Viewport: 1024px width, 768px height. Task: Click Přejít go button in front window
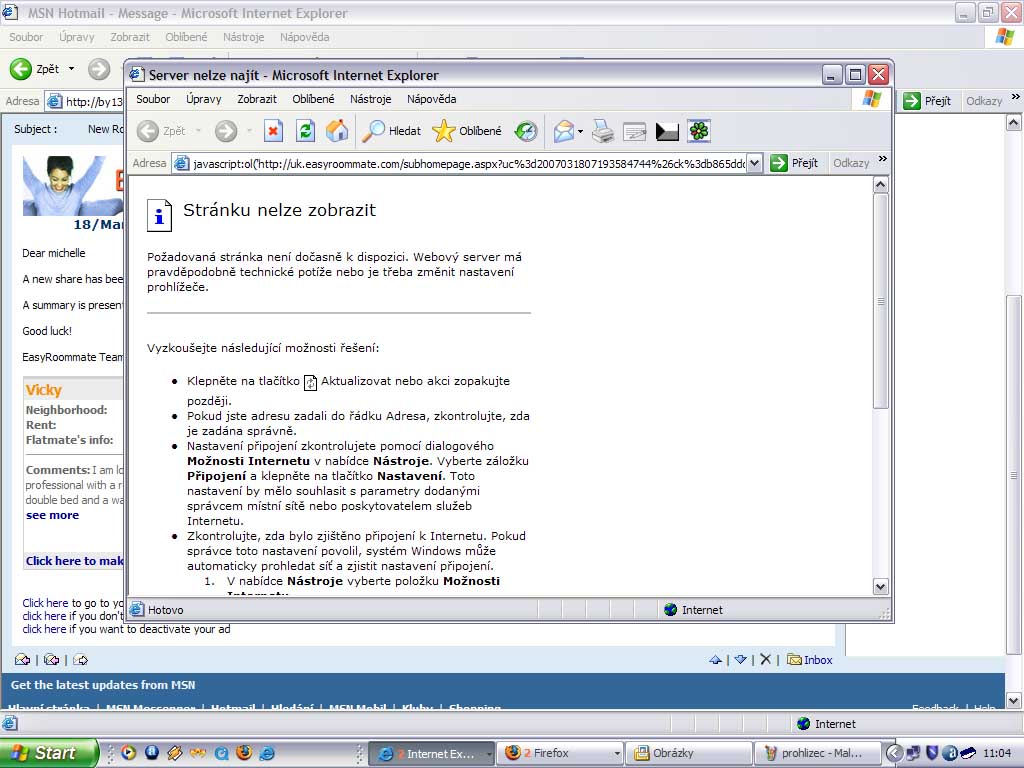tap(794, 163)
